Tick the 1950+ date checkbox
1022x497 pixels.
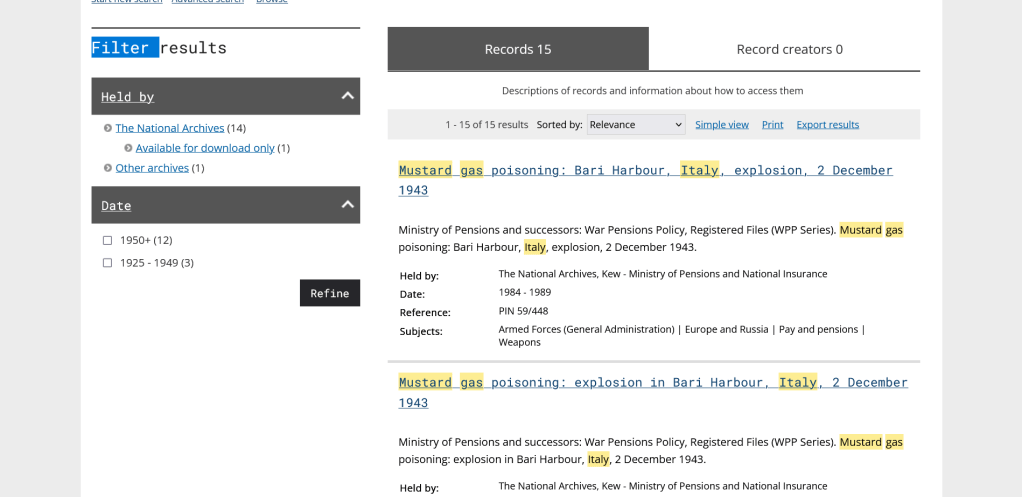[x=108, y=240]
